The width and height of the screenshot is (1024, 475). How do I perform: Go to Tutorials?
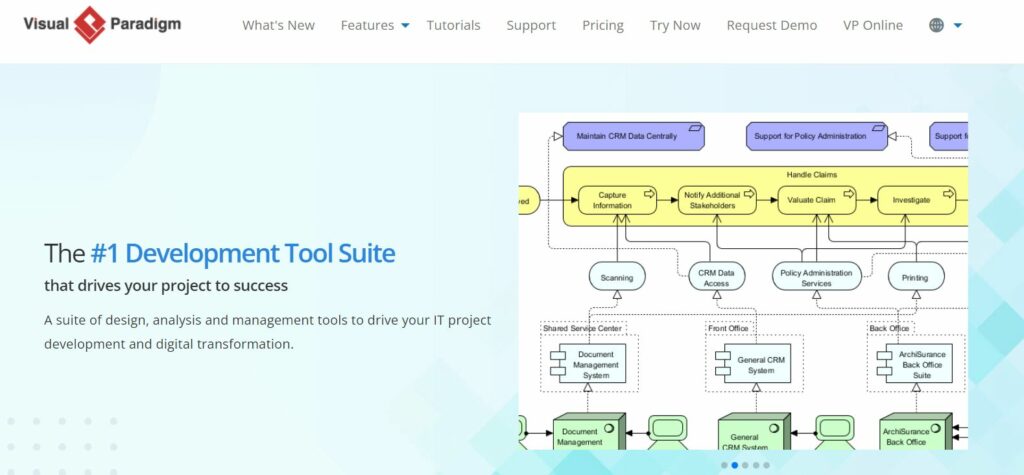click(x=453, y=25)
